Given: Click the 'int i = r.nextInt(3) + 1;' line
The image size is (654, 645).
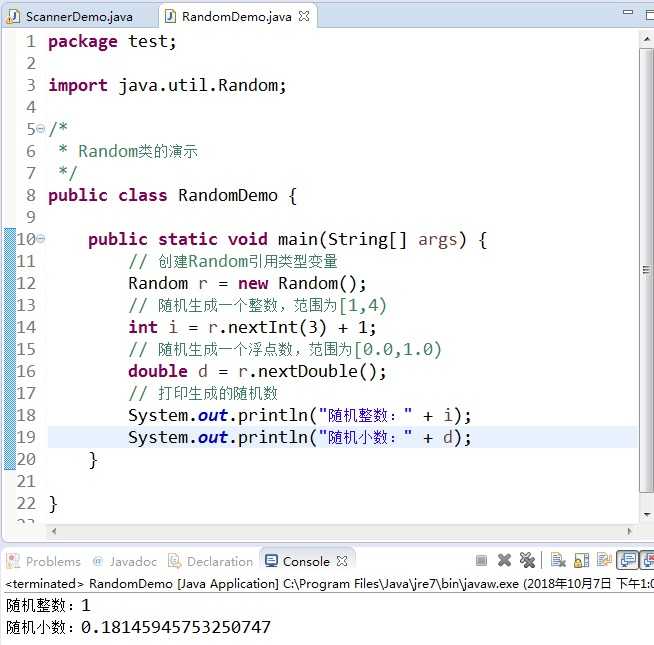Looking at the screenshot, I should click(252, 327).
